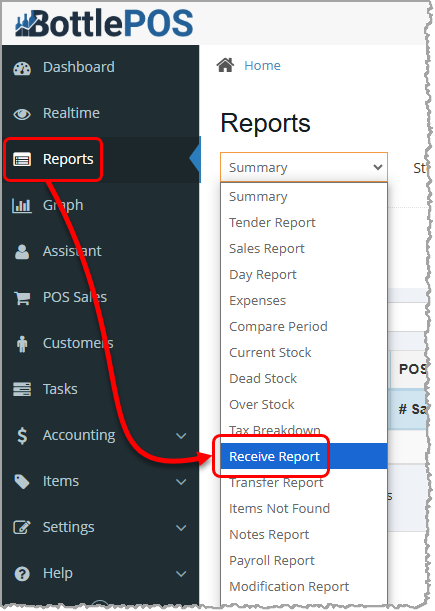
Task: Open the Graph section
Action: pos(63,205)
